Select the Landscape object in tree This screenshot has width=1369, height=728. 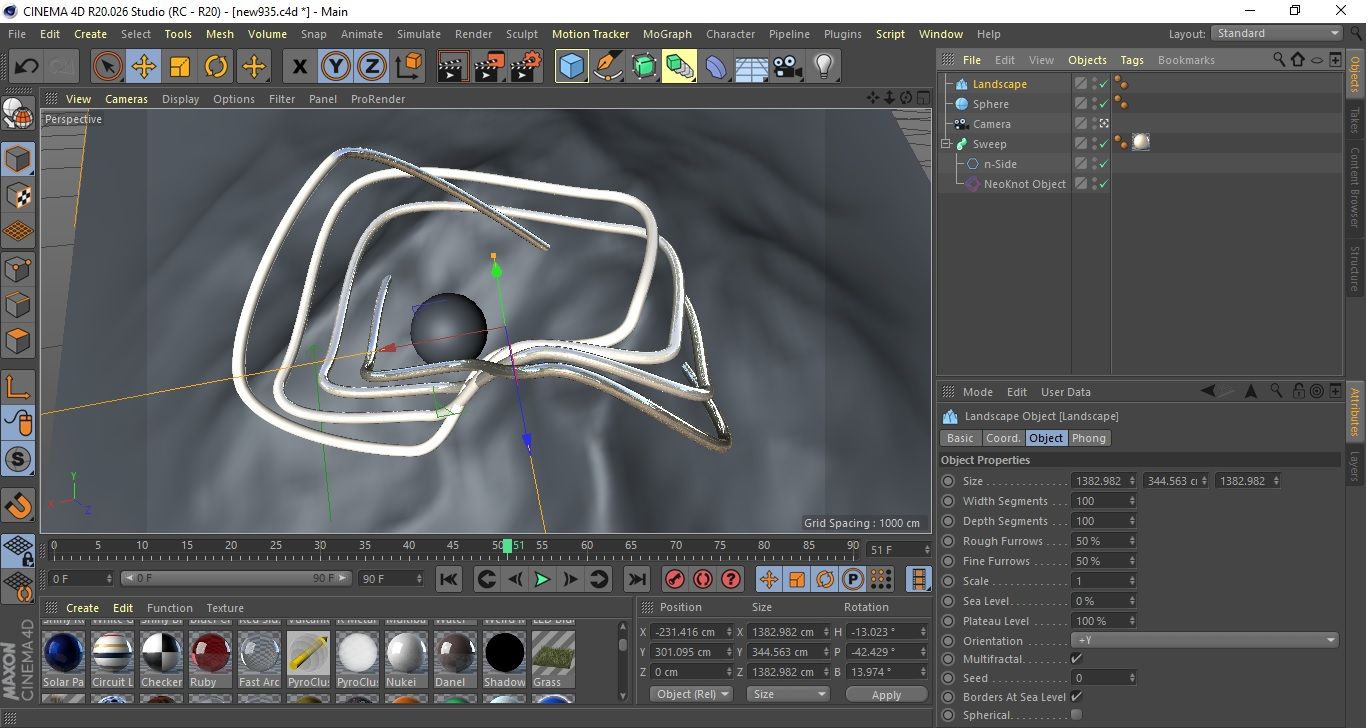(x=999, y=84)
